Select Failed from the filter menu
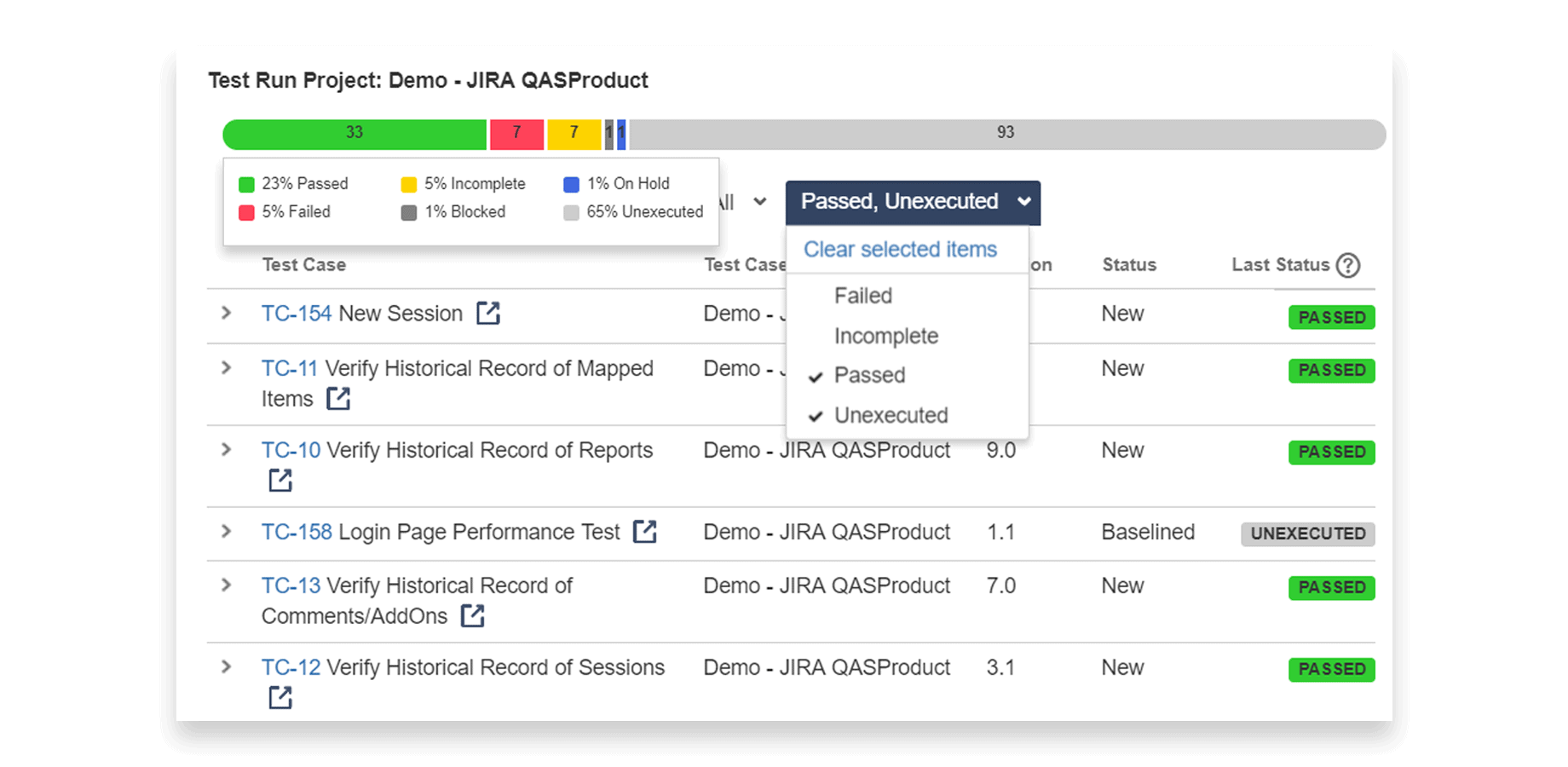 coord(862,296)
